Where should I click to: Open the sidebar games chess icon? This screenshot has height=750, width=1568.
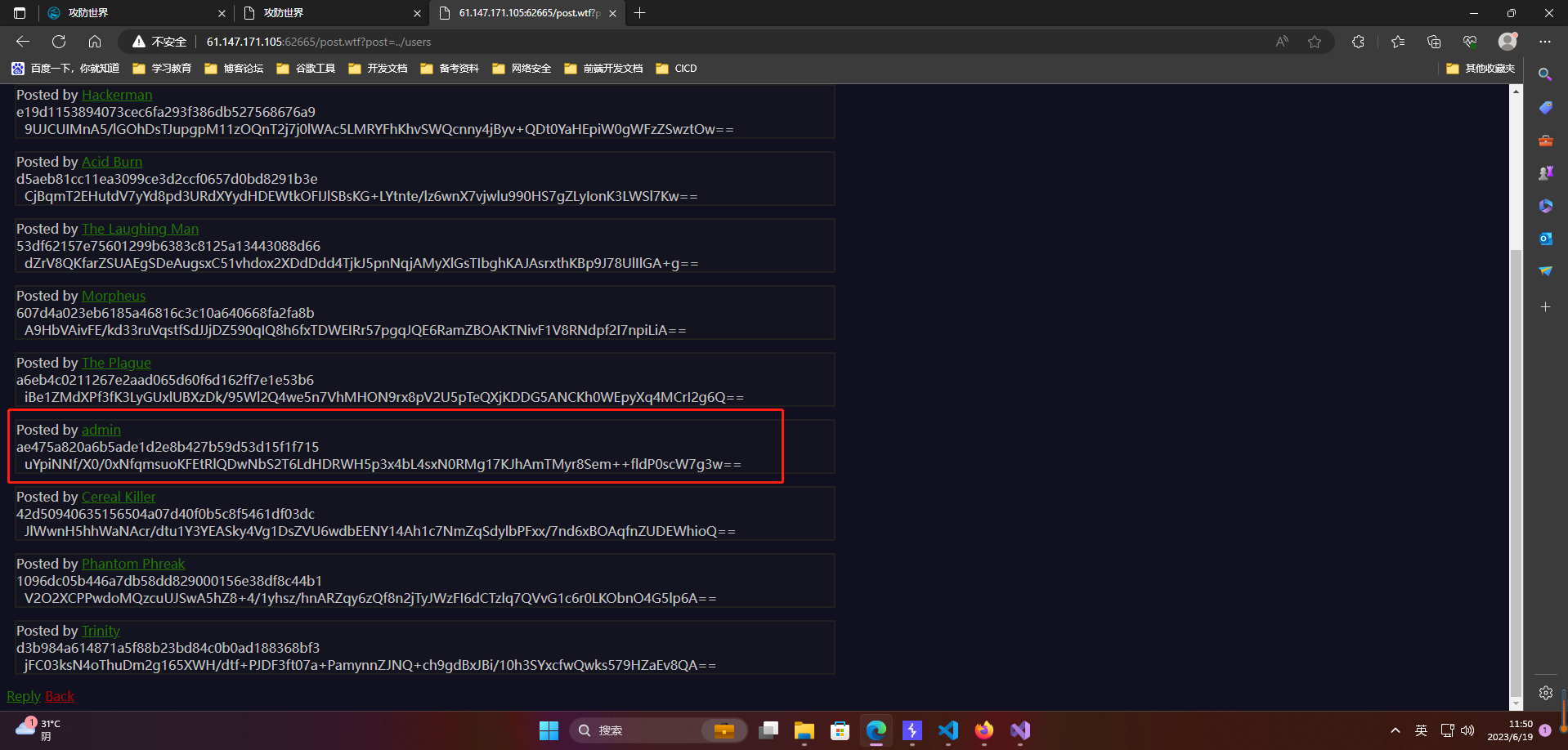click(x=1545, y=173)
